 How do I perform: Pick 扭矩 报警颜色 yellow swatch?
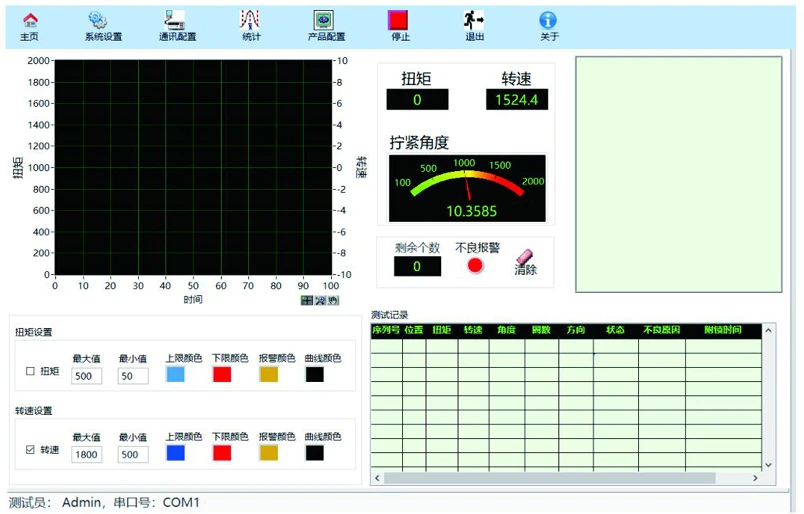[269, 374]
